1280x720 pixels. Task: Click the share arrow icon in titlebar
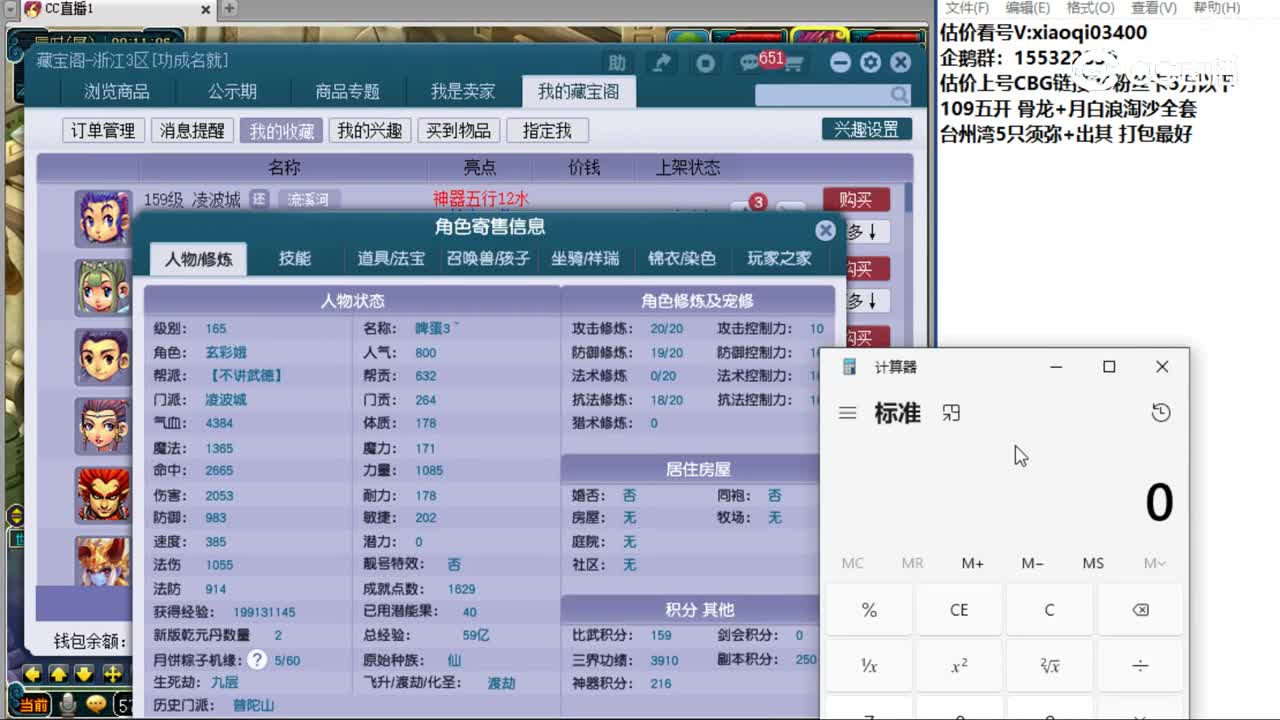click(x=661, y=61)
